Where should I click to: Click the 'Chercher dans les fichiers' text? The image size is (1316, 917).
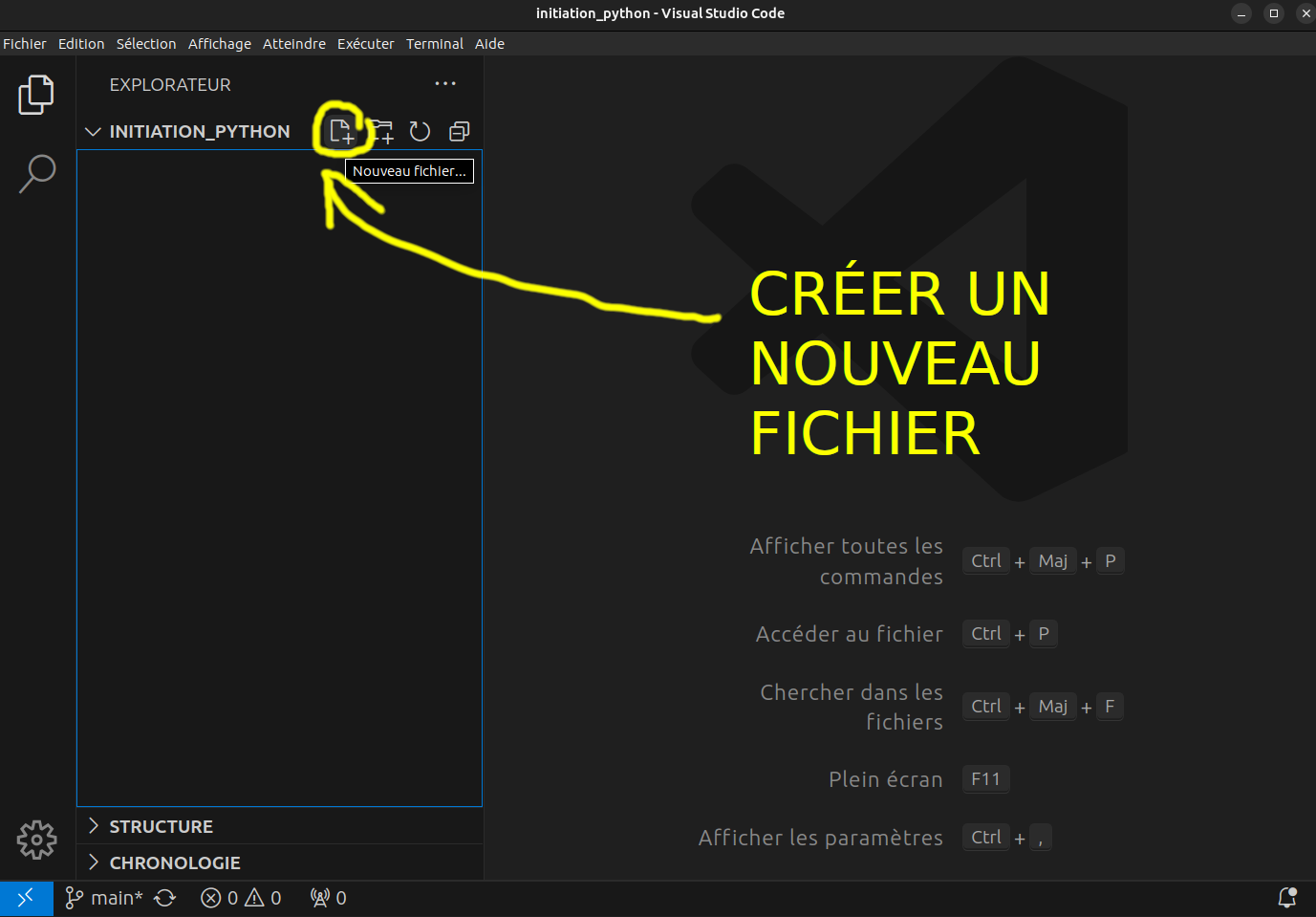[x=852, y=707]
